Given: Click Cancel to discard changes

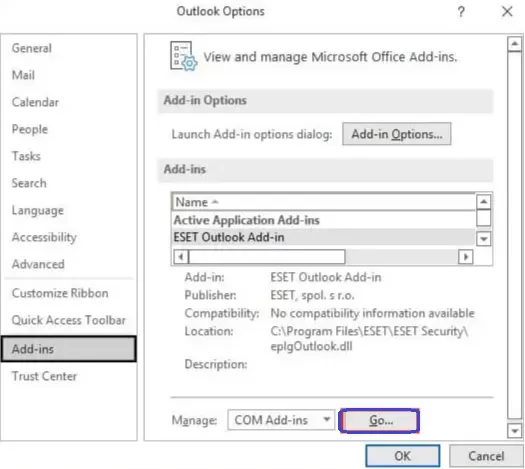Looking at the screenshot, I should [x=486, y=456].
